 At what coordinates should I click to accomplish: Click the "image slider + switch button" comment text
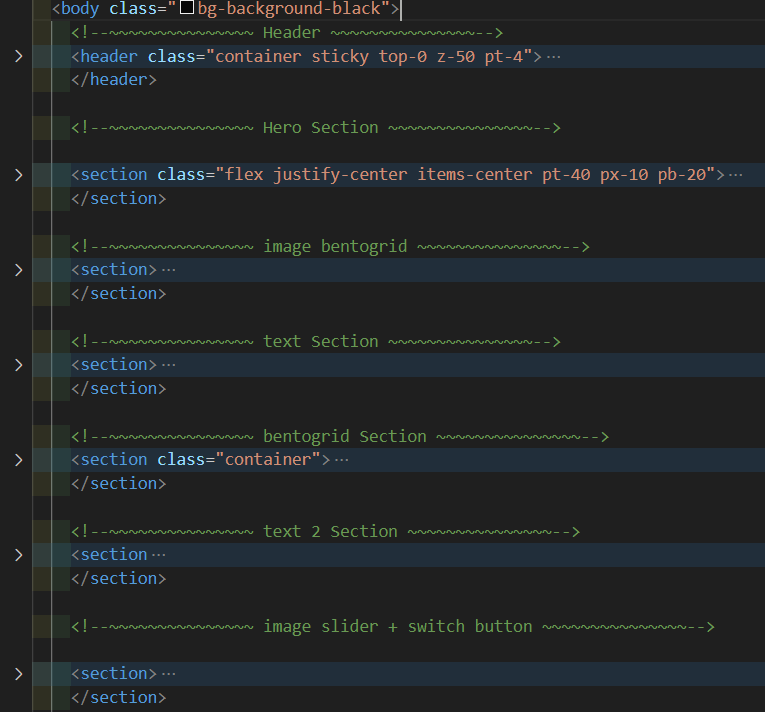(397, 627)
